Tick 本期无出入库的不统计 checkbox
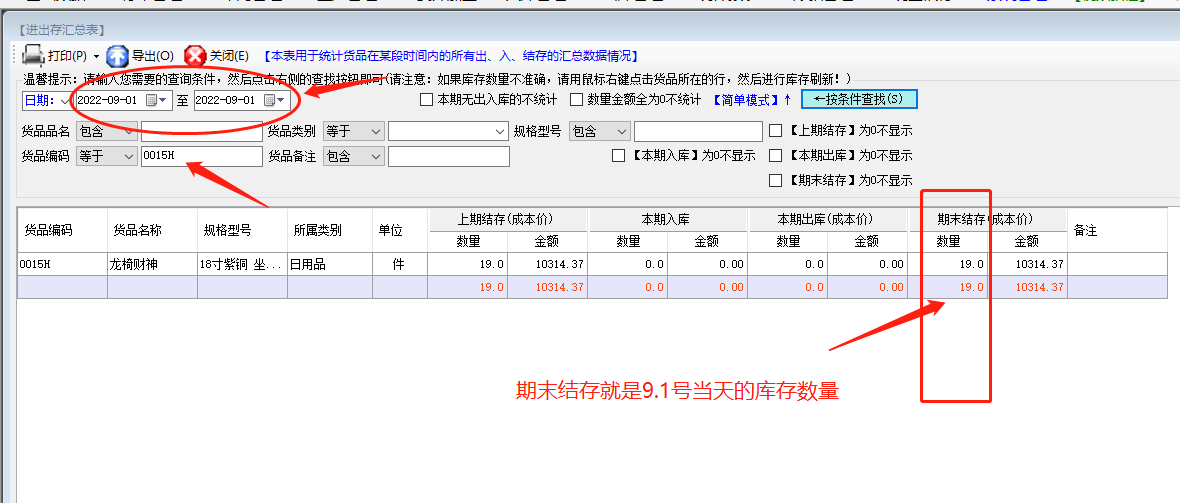The width and height of the screenshot is (1180, 503). (x=427, y=99)
